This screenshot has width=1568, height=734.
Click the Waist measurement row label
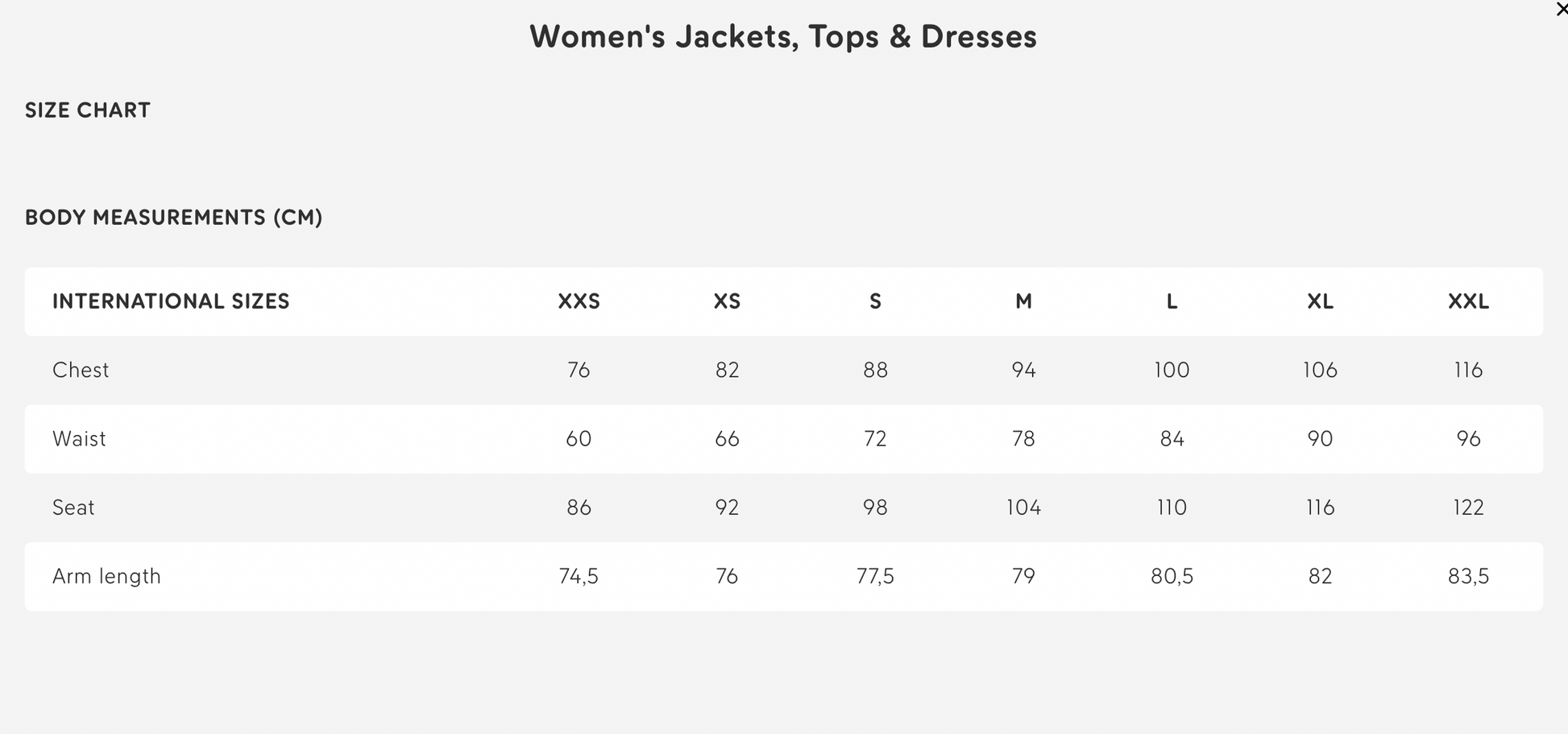click(79, 439)
